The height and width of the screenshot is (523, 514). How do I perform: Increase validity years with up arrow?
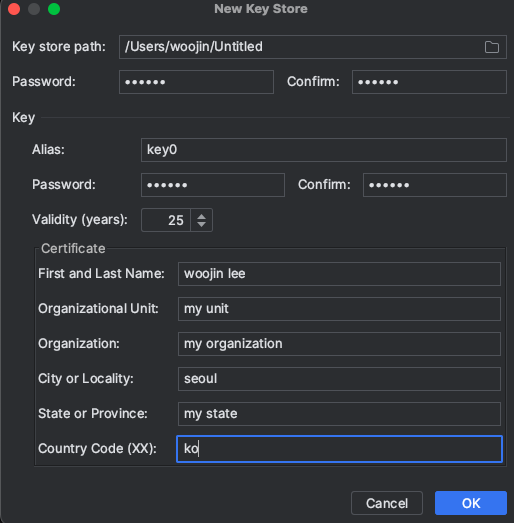point(201,216)
